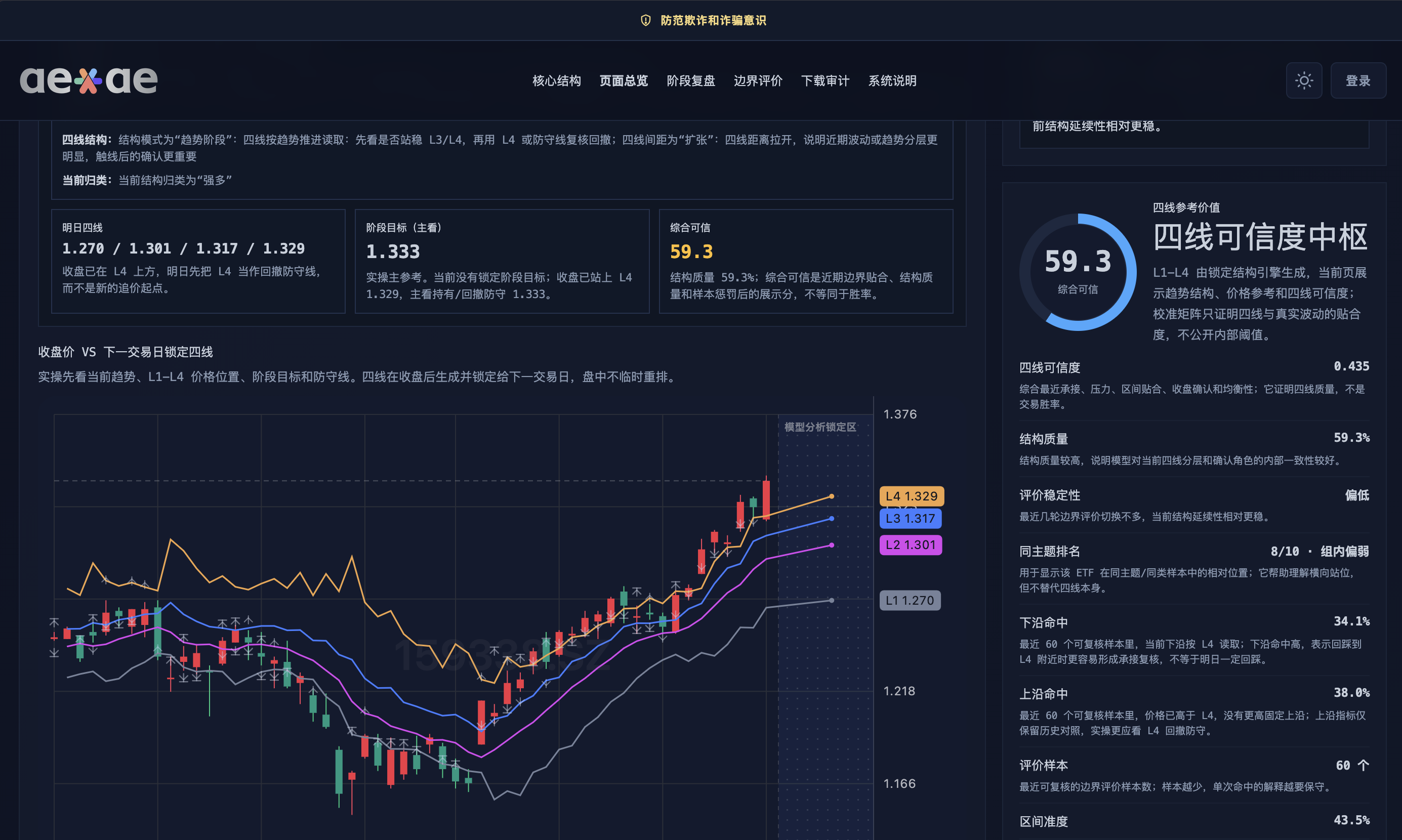The width and height of the screenshot is (1402, 840).
Task: Open the 页面总览 menu item
Action: coord(623,81)
